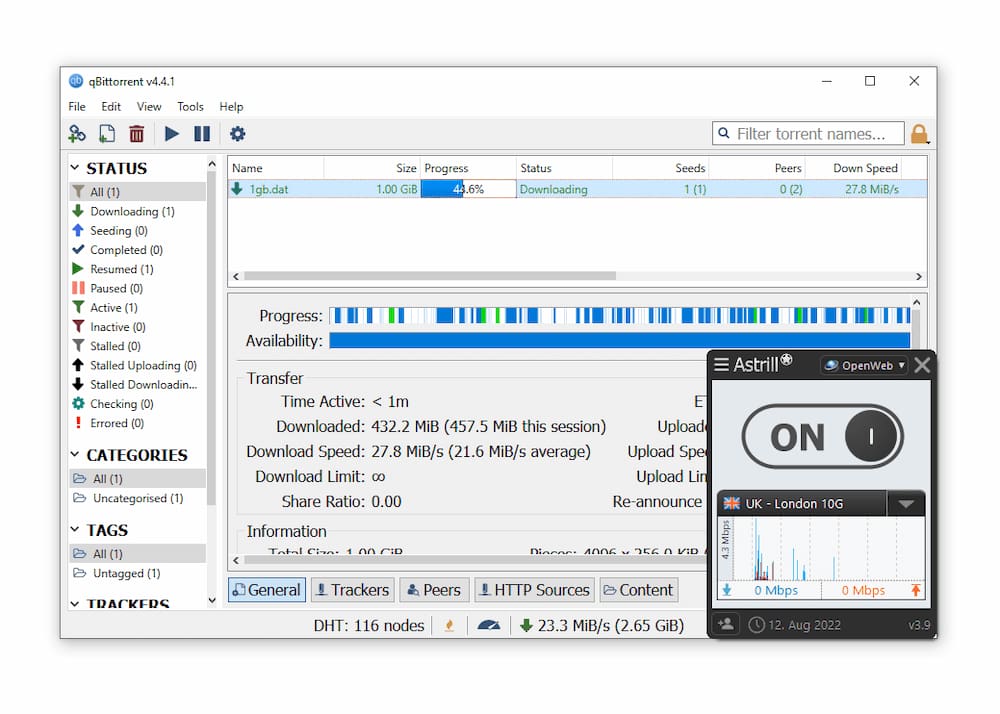This screenshot has width=1000, height=714.
Task: Pause the torrent with the pause button
Action: pyautogui.click(x=203, y=133)
